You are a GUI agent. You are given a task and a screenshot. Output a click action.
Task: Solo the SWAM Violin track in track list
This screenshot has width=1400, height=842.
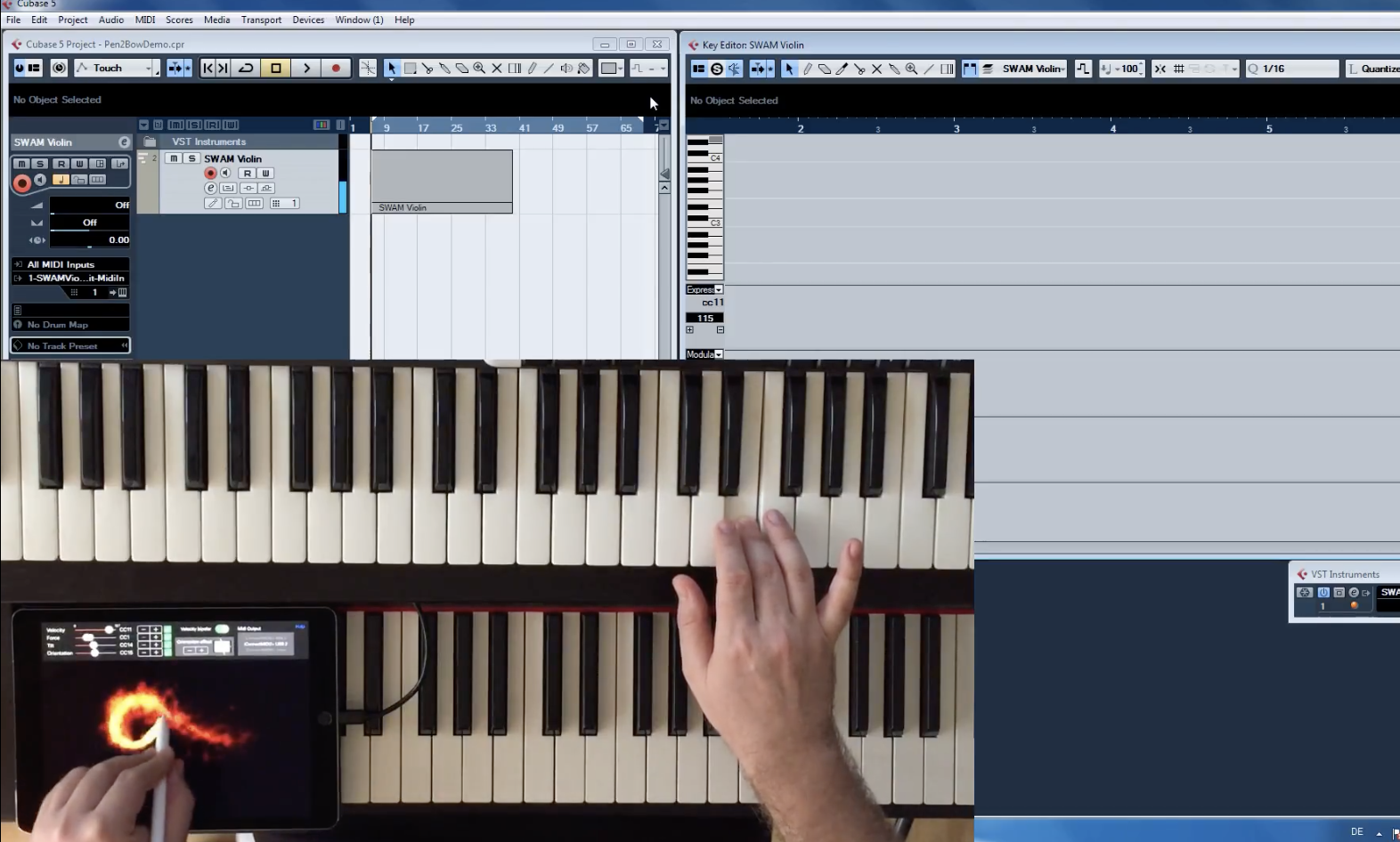click(191, 158)
